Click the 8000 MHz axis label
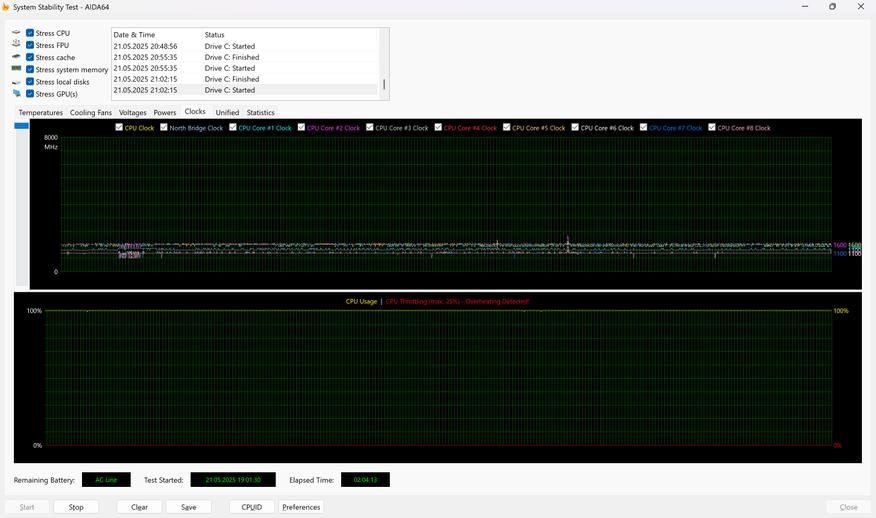Image resolution: width=876 pixels, height=518 pixels. tap(51, 142)
